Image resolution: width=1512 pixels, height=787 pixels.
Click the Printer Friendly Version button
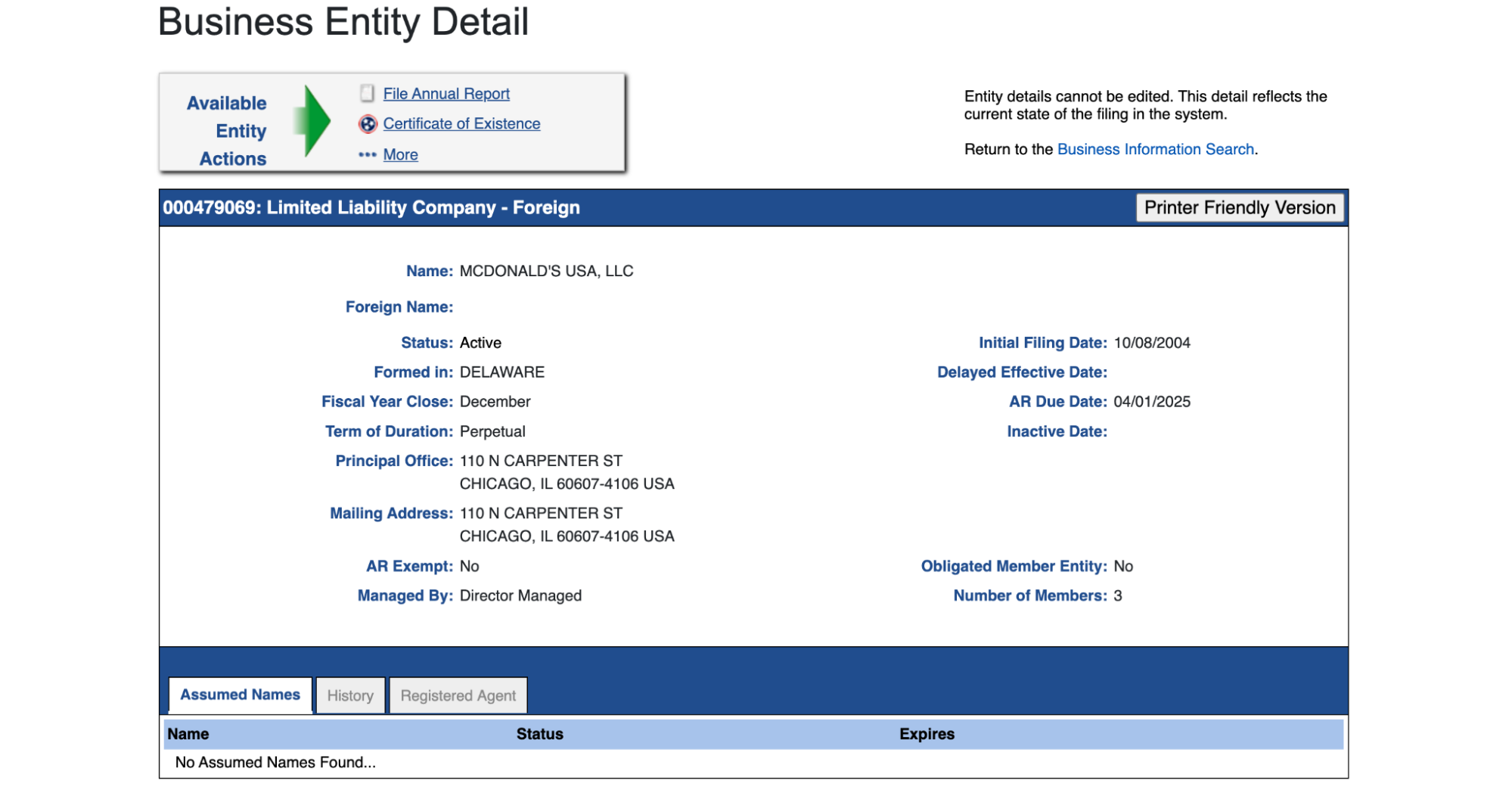pos(1240,207)
